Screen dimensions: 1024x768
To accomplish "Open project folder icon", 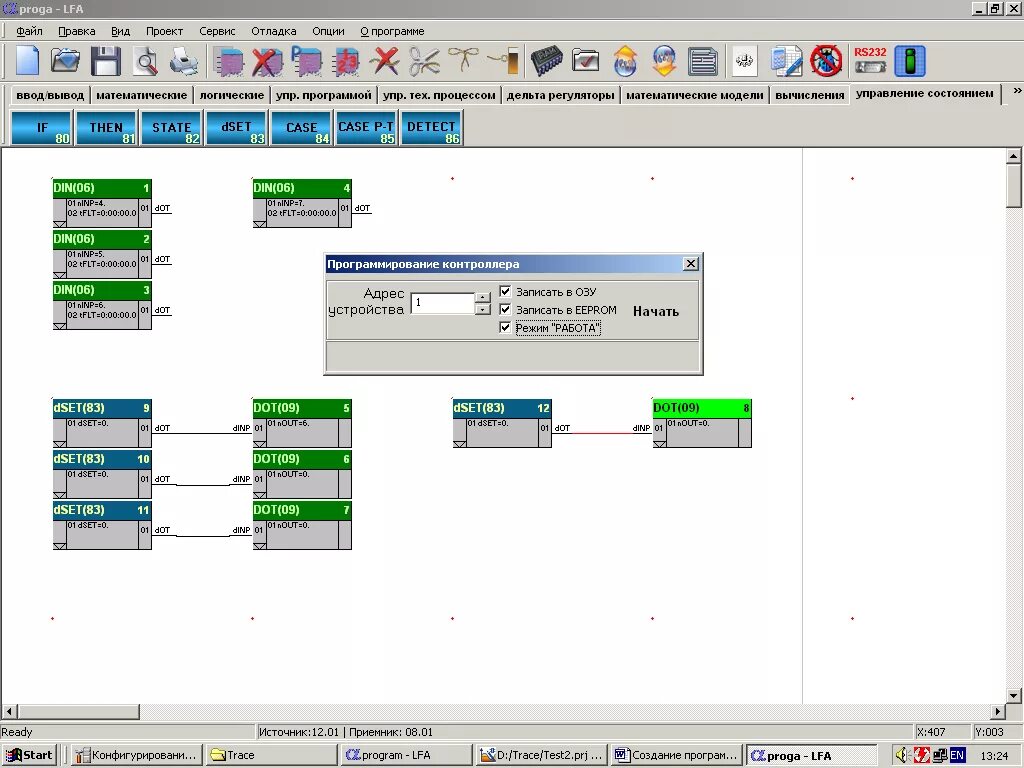I will pyautogui.click(x=65, y=61).
